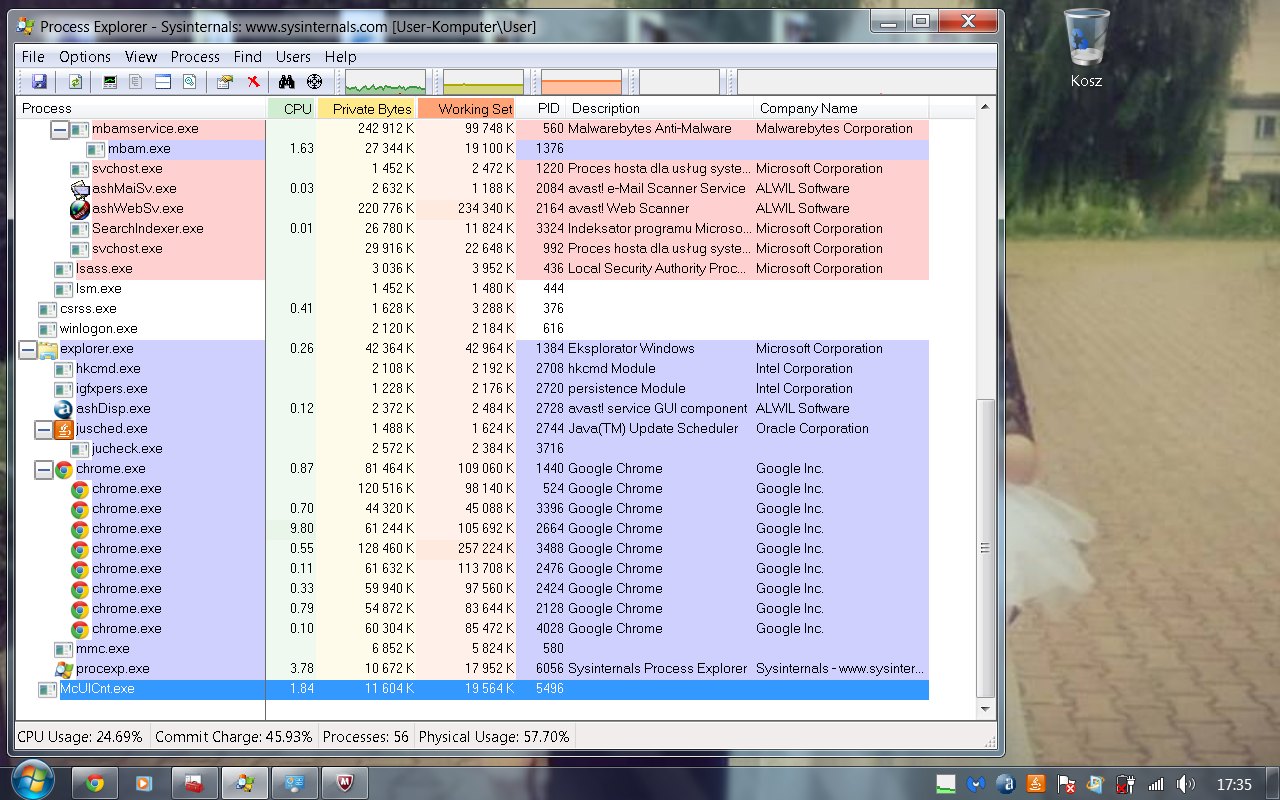
Task: Click the Save toolbar icon
Action: tap(39, 82)
